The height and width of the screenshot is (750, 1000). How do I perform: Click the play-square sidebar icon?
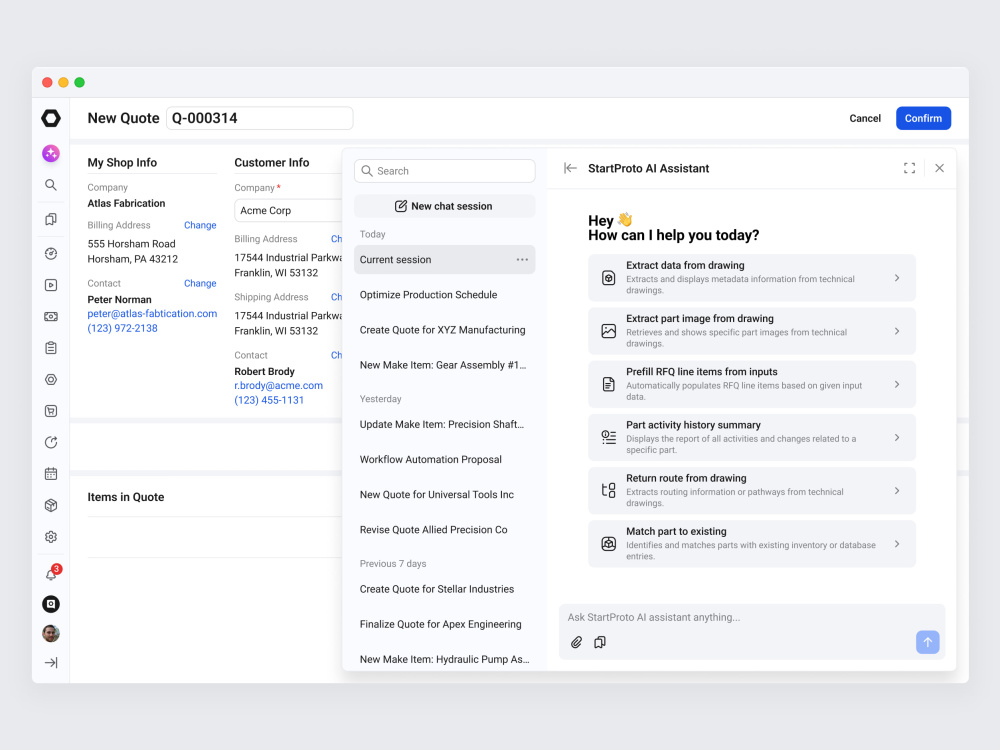point(51,285)
